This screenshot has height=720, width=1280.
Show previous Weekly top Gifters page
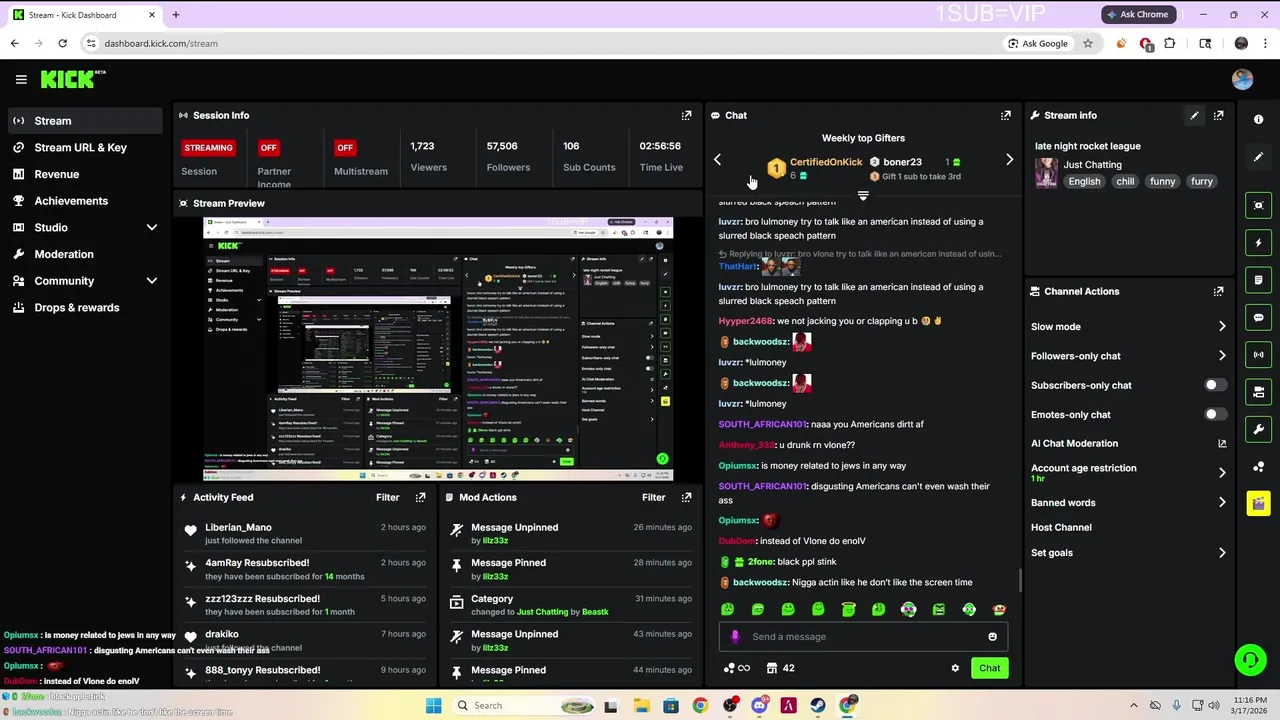[x=717, y=160]
